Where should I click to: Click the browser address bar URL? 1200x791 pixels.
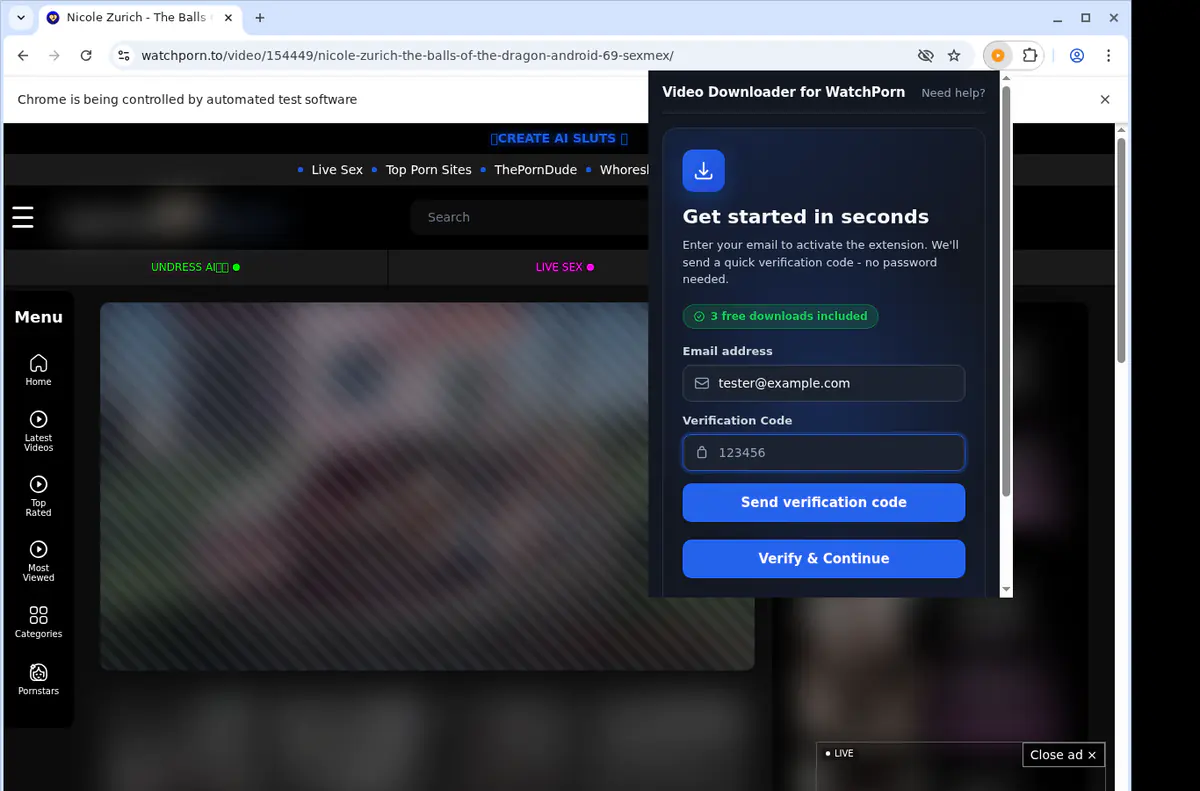point(407,56)
